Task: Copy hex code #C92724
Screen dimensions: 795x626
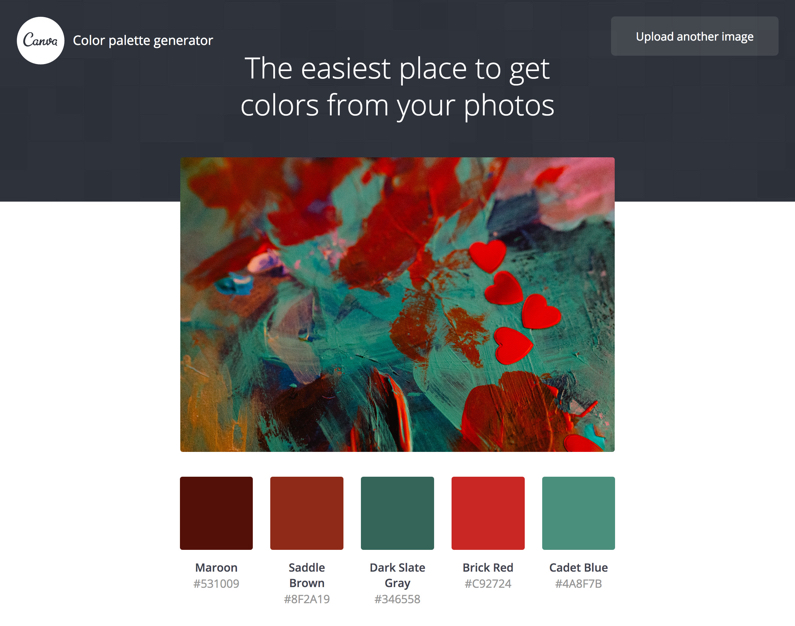Action: pyautogui.click(x=488, y=584)
